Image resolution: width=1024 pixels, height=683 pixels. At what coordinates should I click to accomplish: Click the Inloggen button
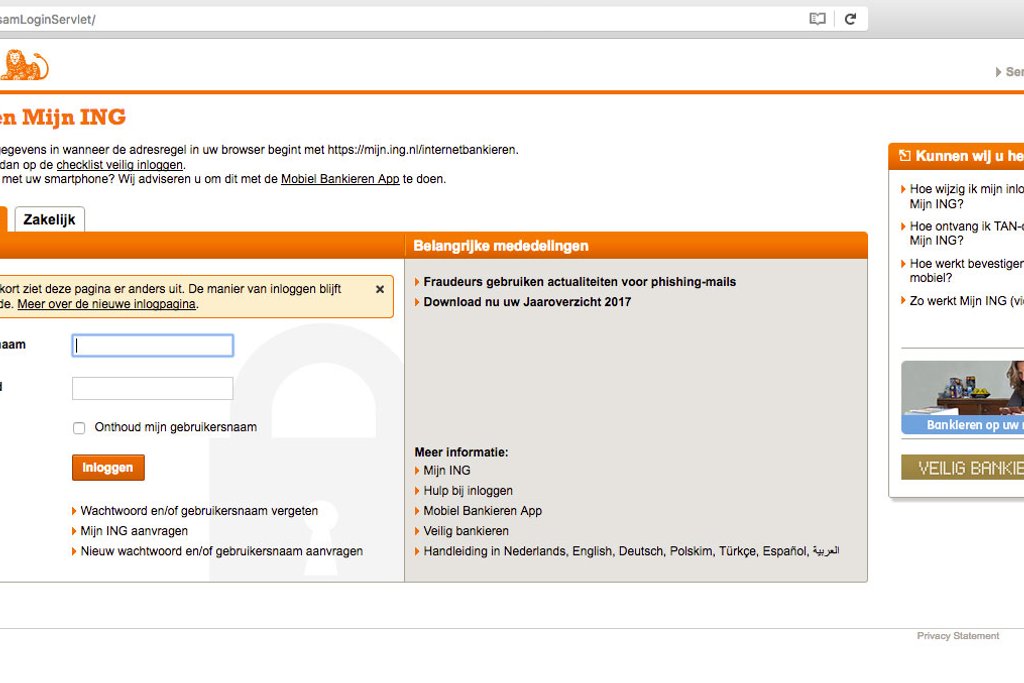click(108, 468)
